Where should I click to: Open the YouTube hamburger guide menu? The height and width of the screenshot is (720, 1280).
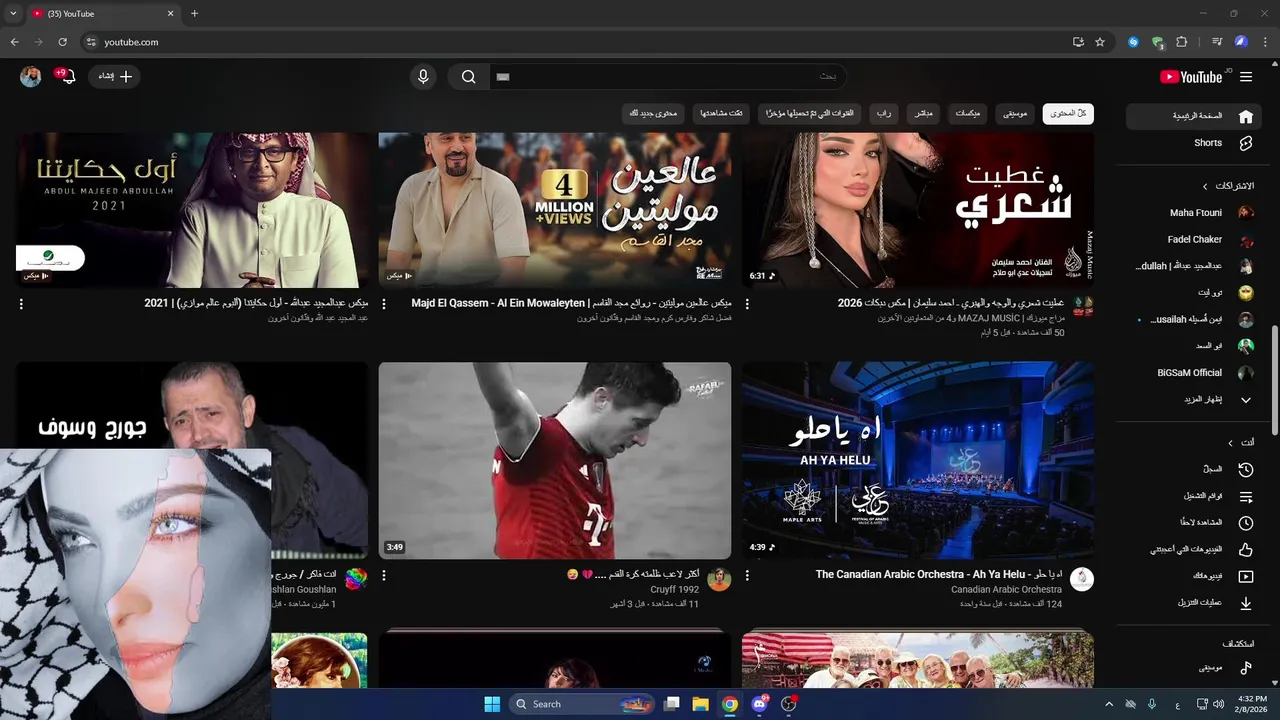(1246, 77)
